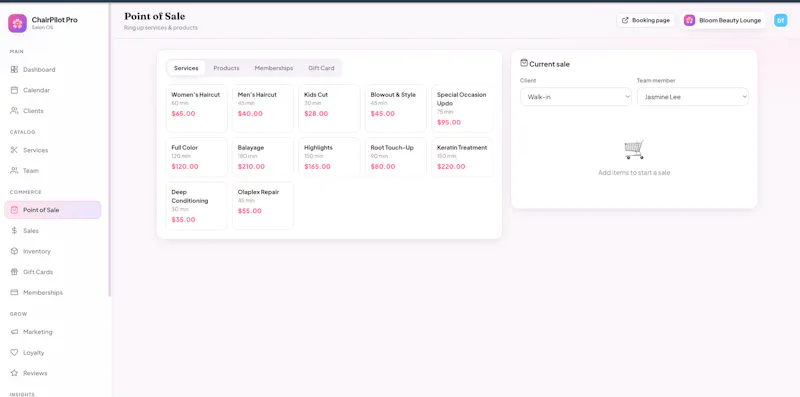
Task: Add Olaplex Repair service card
Action: (x=263, y=206)
